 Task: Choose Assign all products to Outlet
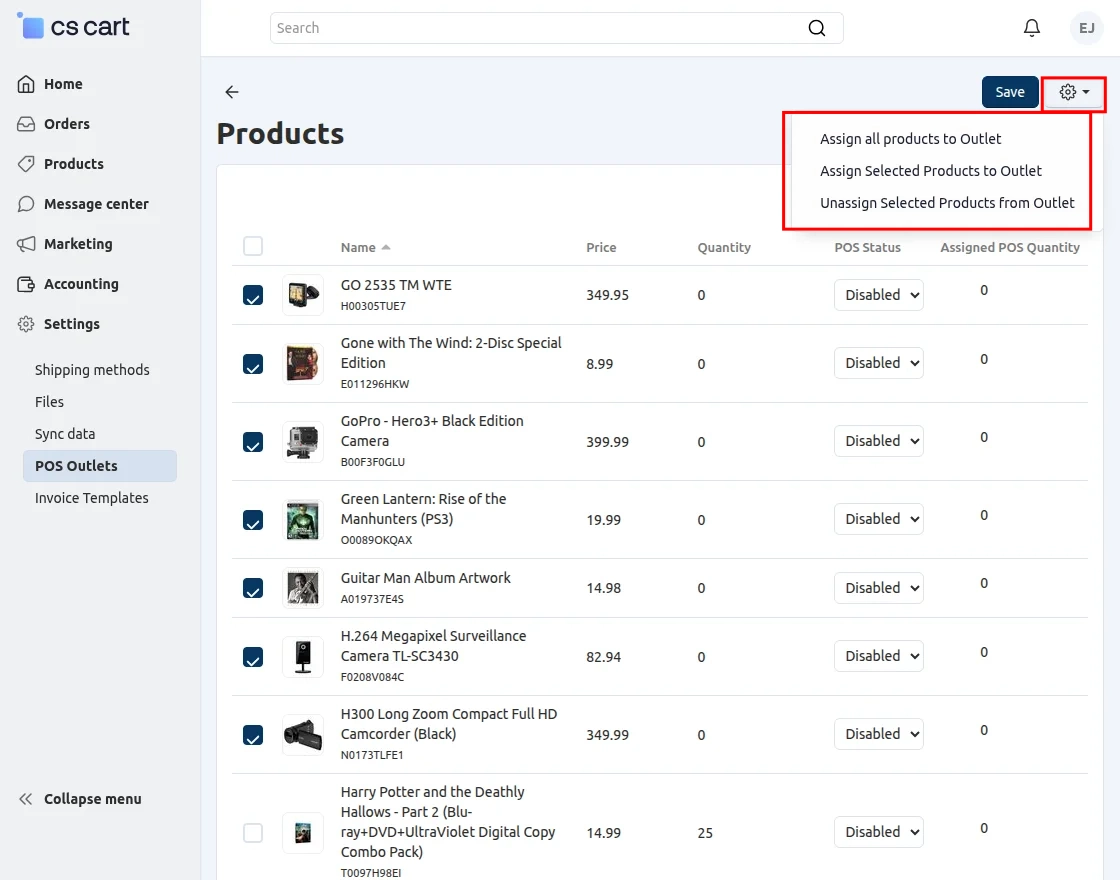(x=911, y=139)
